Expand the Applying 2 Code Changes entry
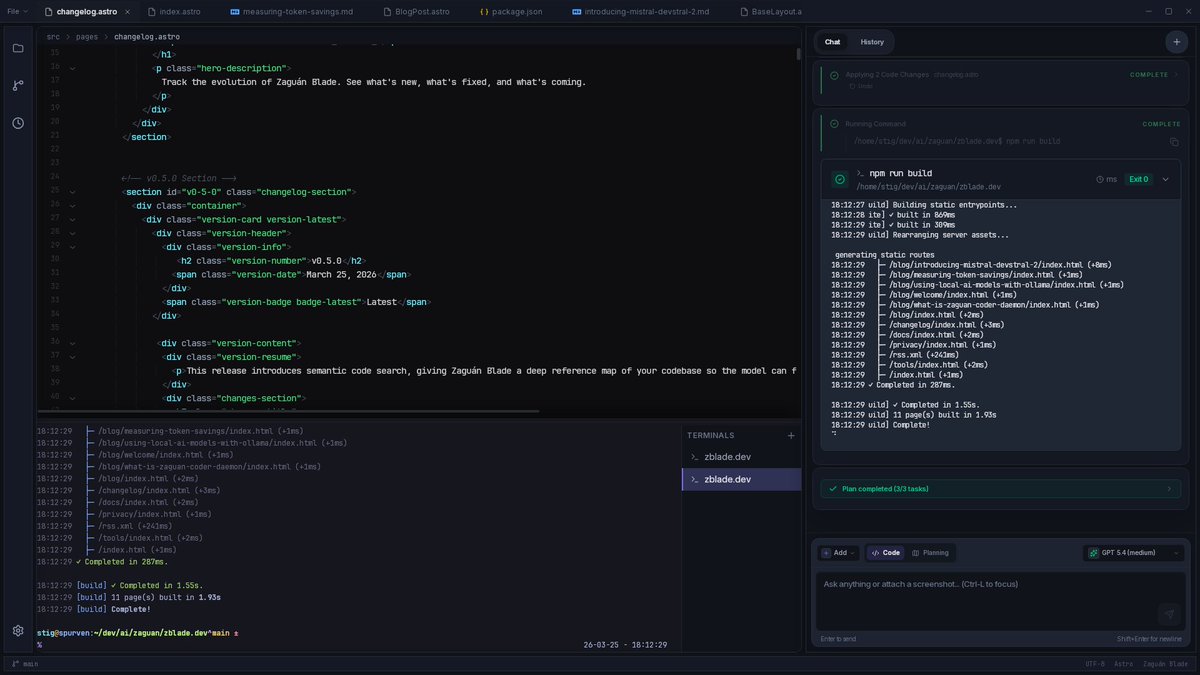 tap(1175, 75)
